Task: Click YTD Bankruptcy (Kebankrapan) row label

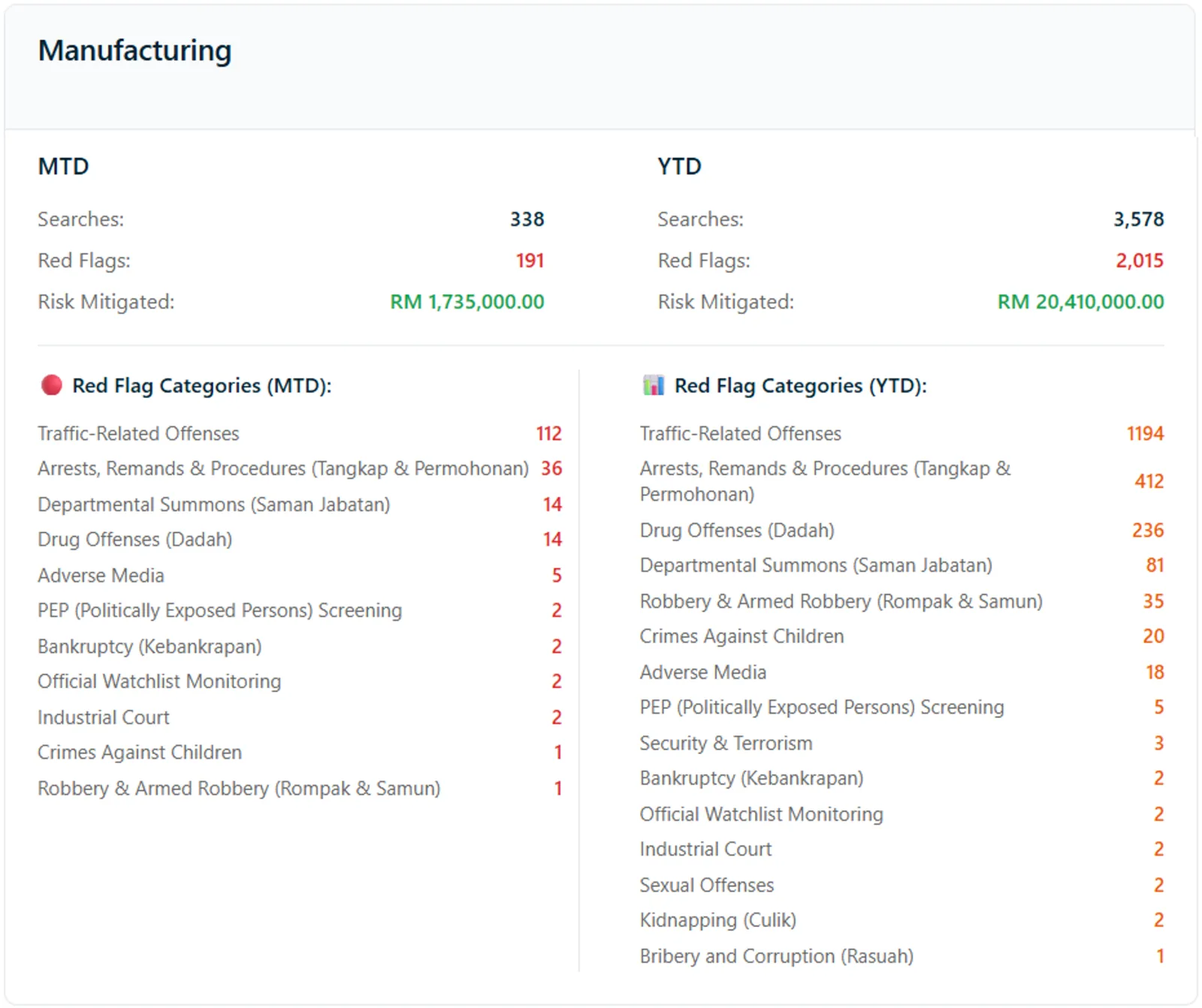Action: pyautogui.click(x=752, y=778)
